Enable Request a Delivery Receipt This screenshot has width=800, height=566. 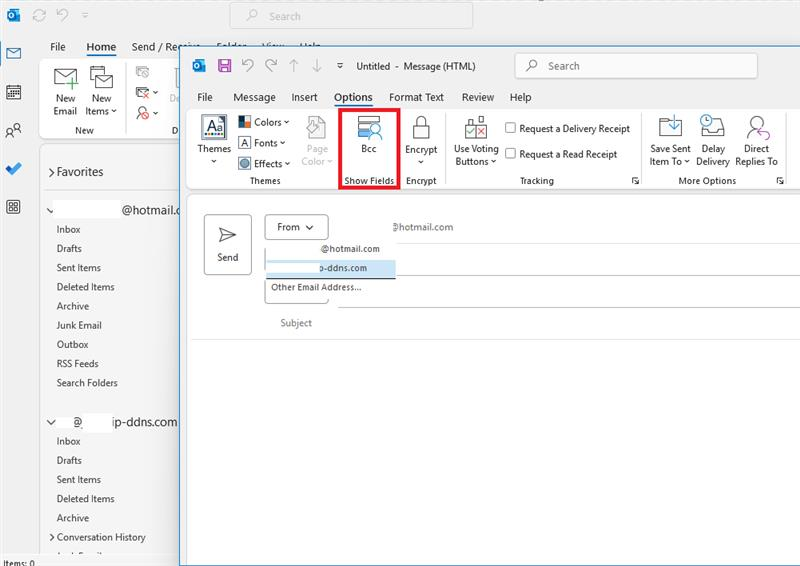tap(510, 128)
